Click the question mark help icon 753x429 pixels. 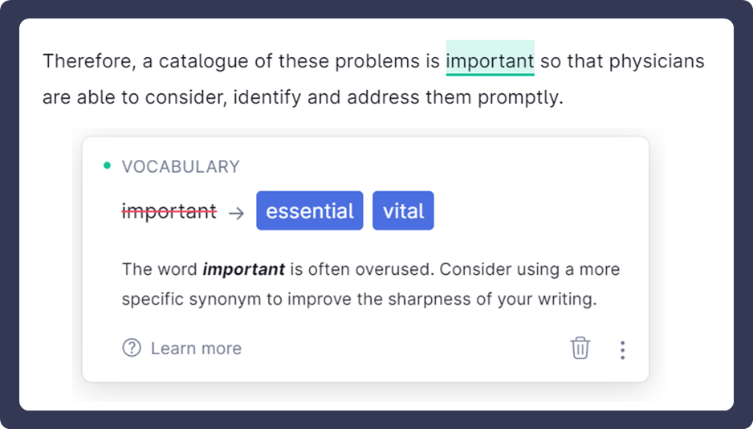pyautogui.click(x=131, y=348)
